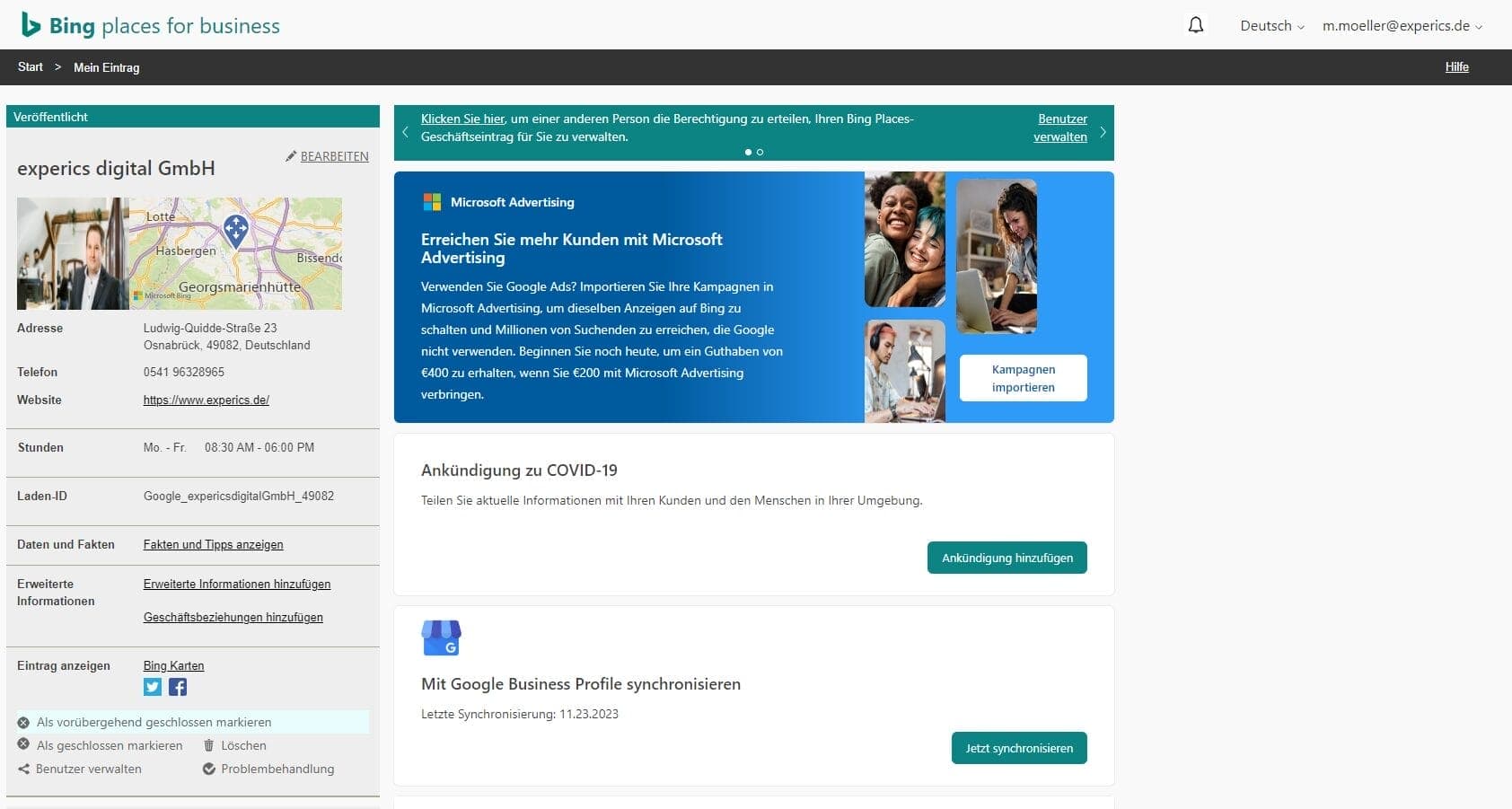Click the pencil icon beside BEARBEITEN
Image resolution: width=1512 pixels, height=809 pixels.
(291, 156)
